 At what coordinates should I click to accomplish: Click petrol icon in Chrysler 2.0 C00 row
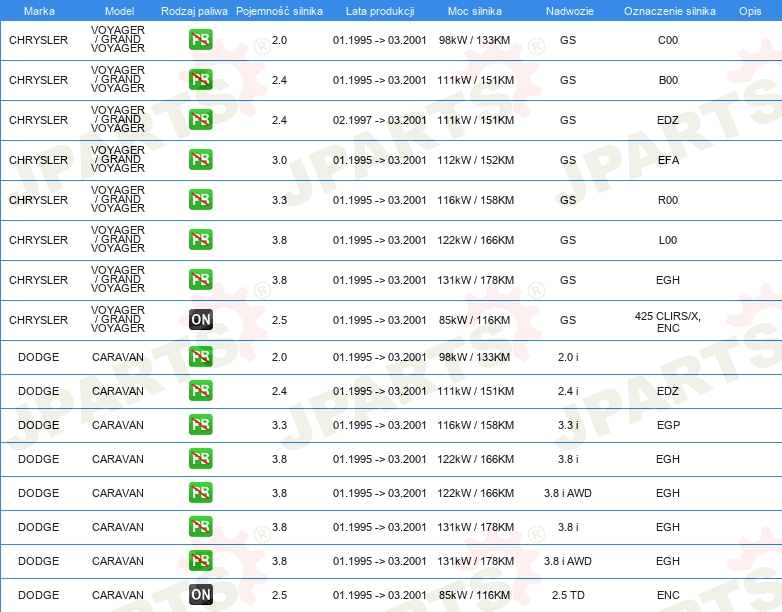pos(200,40)
